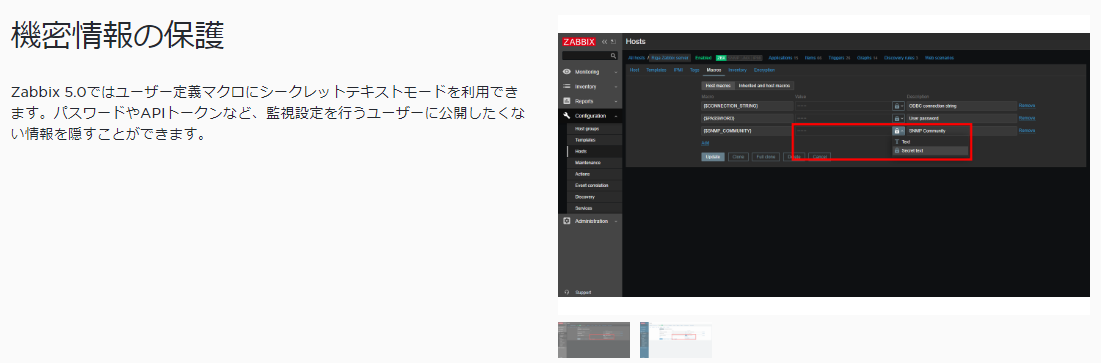Viewport: 1101px width, 363px height.
Task: Open the All hosts breadcrumb link
Action: click(x=635, y=58)
